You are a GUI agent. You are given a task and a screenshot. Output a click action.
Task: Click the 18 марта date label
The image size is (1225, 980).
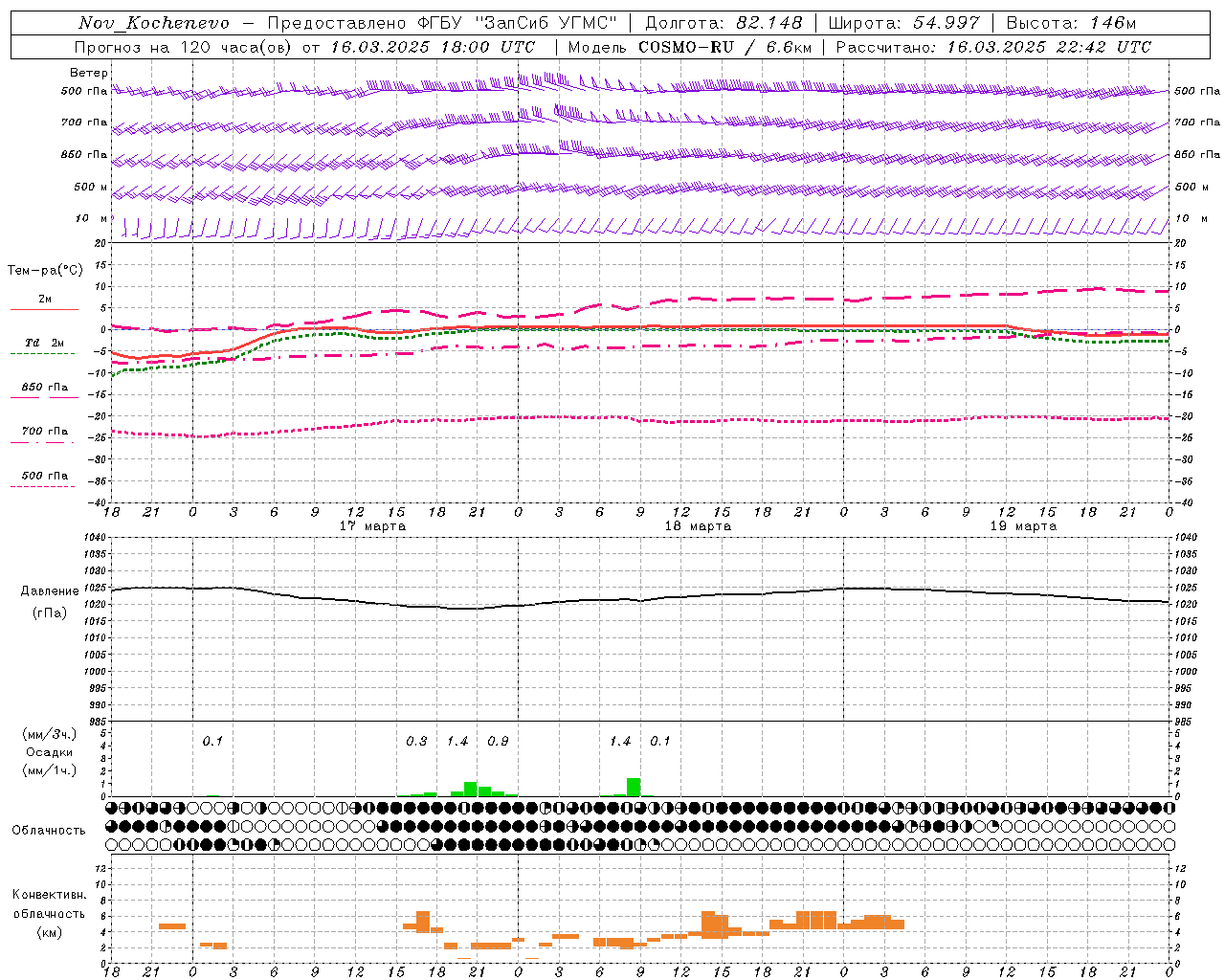[x=698, y=526]
